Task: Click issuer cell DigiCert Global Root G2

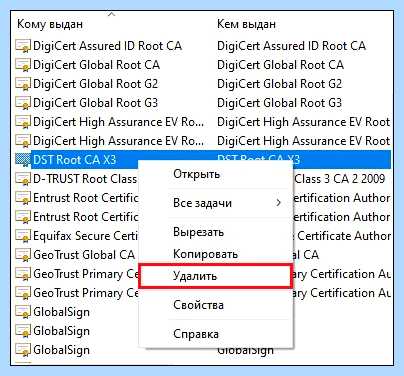Action: click(279, 84)
